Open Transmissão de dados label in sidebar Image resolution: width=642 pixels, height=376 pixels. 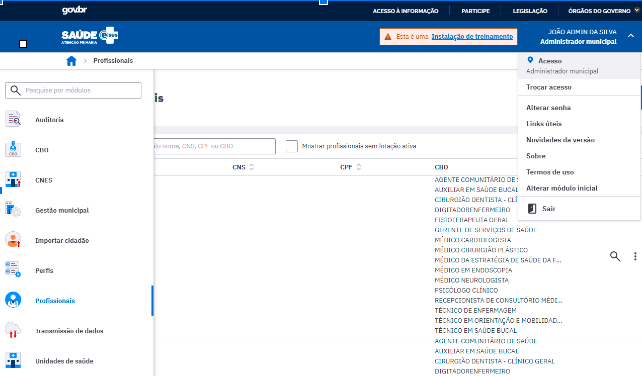[69, 331]
